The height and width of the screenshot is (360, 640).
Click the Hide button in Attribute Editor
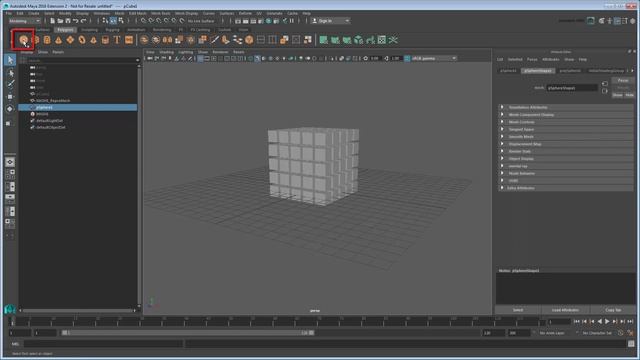click(629, 95)
